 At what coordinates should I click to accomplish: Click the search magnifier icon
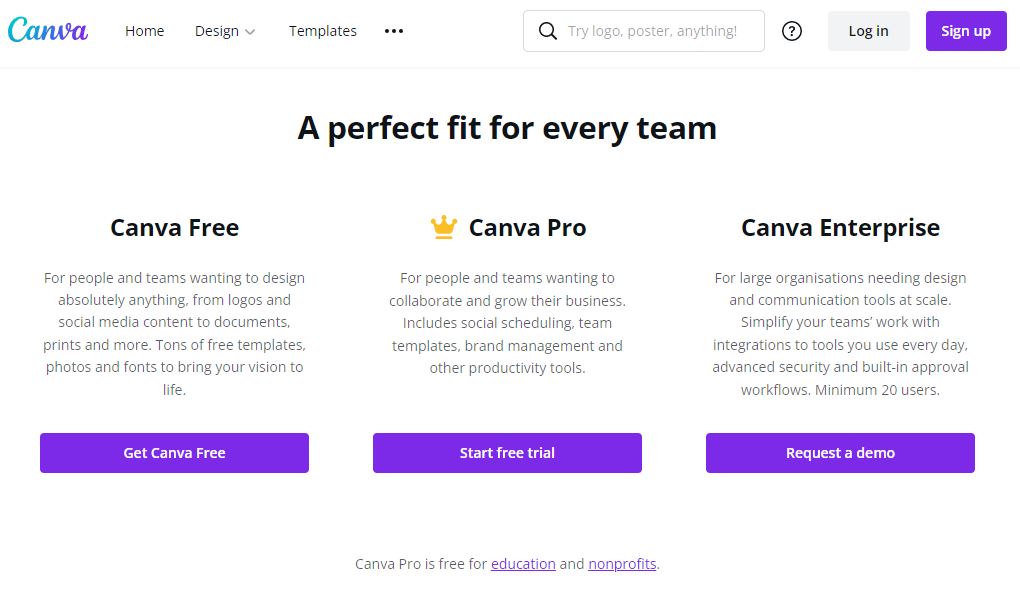pyautogui.click(x=548, y=31)
